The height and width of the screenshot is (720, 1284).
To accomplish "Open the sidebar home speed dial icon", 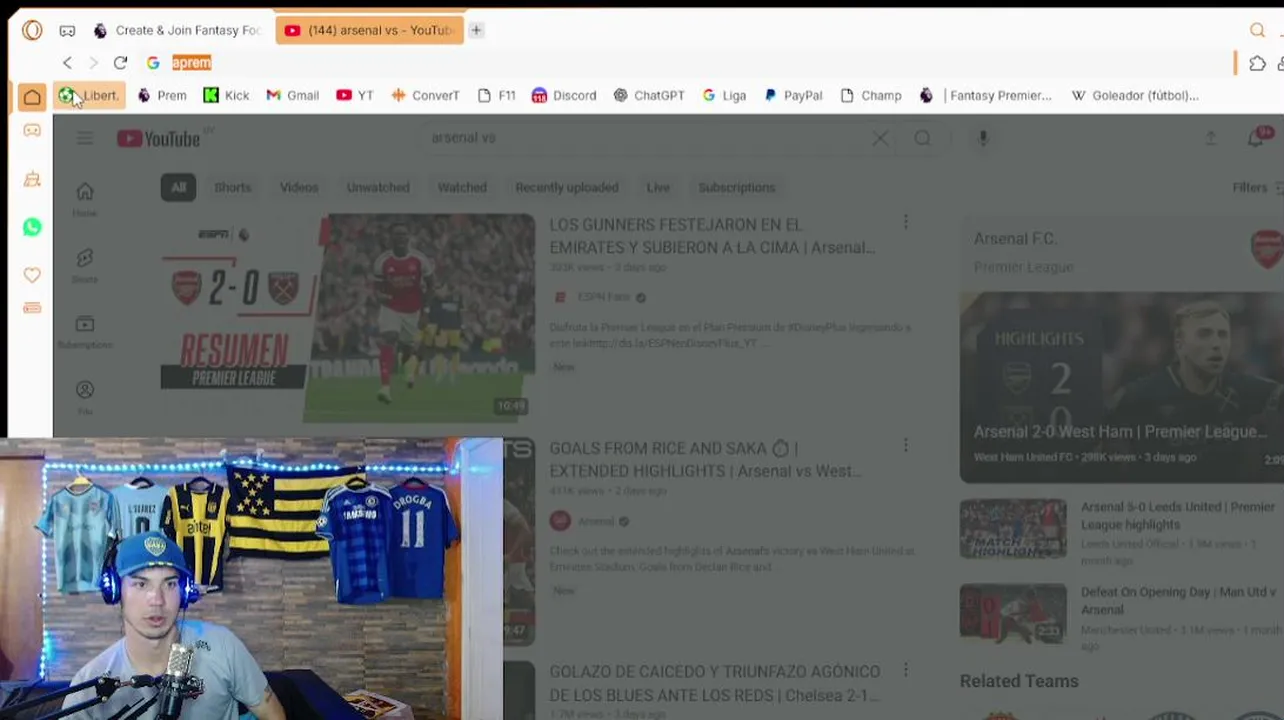I will pos(32,97).
